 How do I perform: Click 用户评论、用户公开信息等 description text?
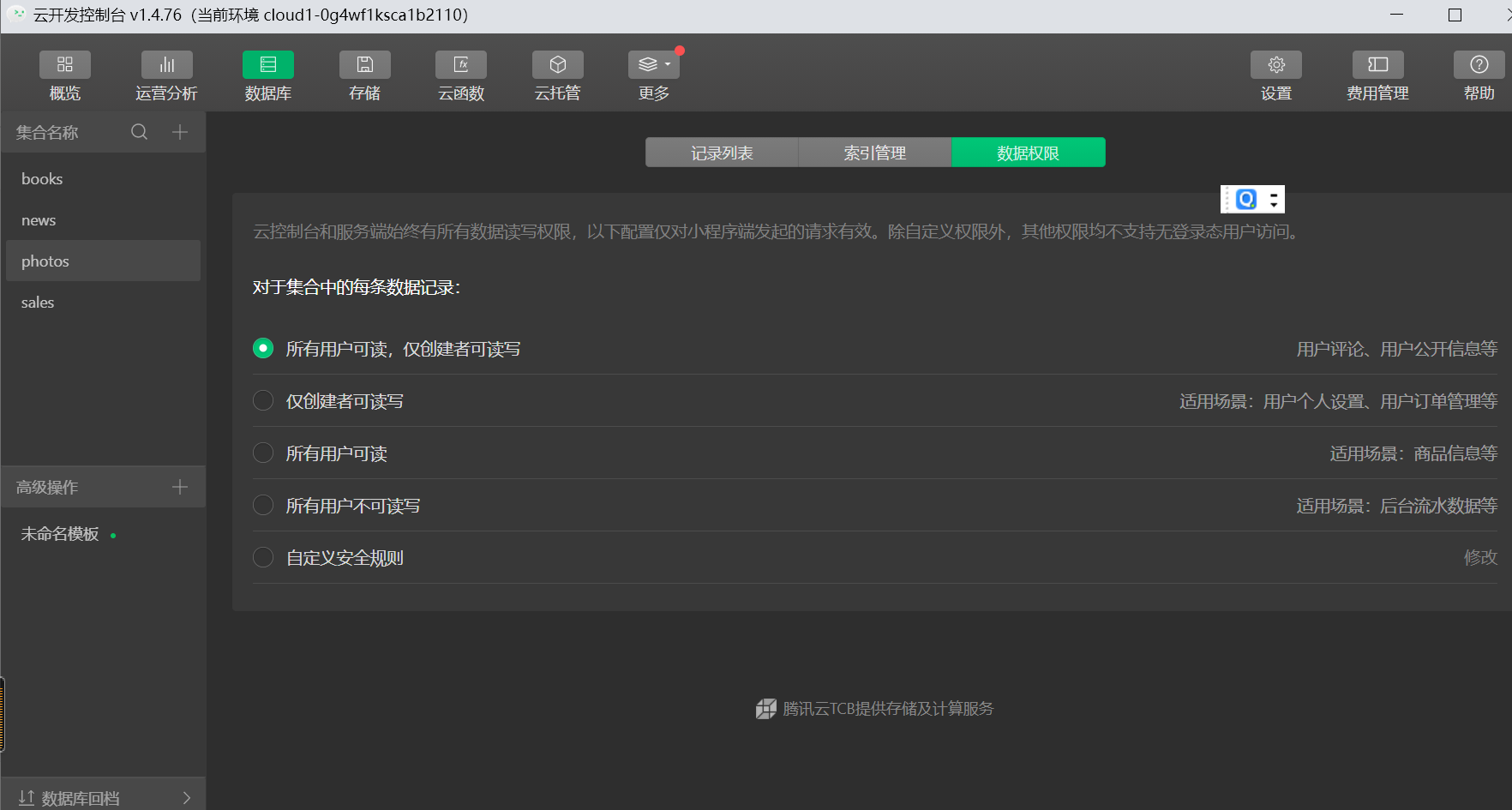pyautogui.click(x=1397, y=349)
